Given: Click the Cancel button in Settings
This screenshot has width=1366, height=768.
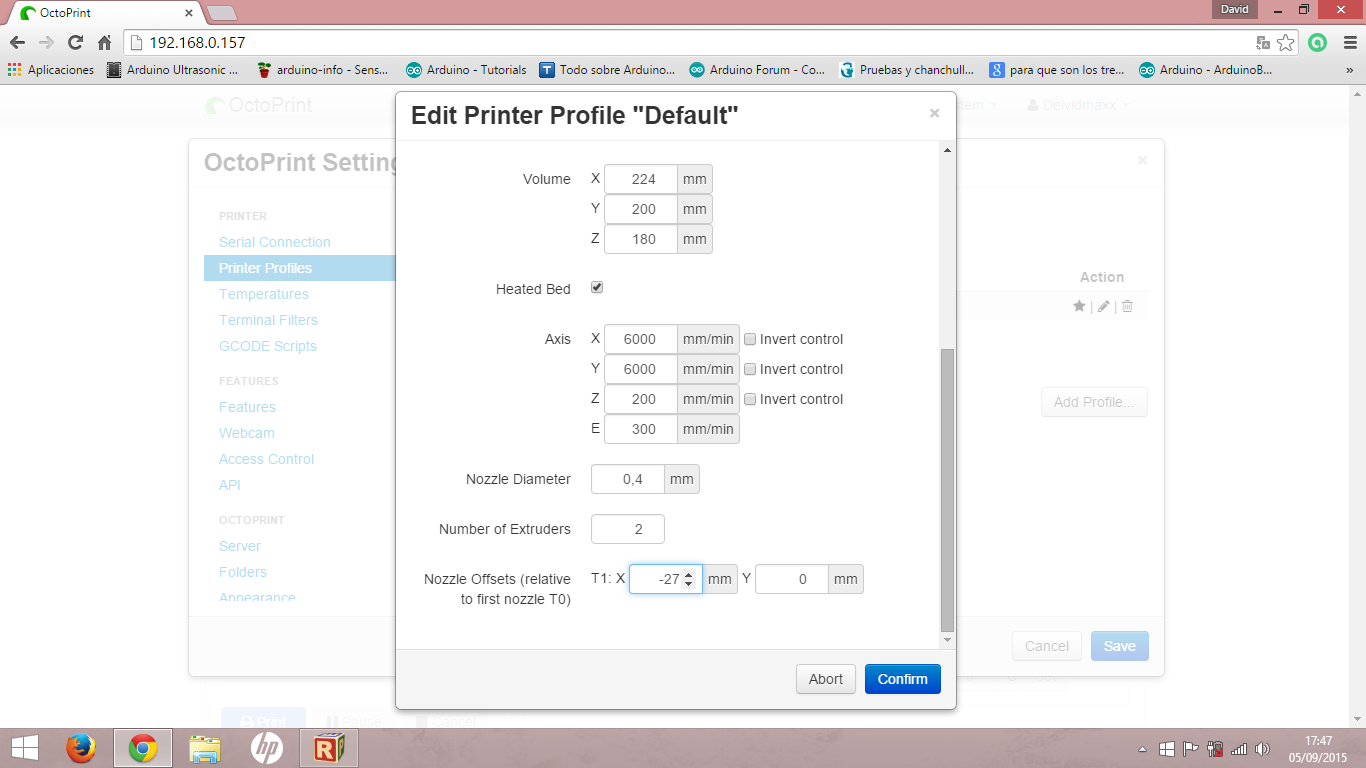Looking at the screenshot, I should (1047, 646).
